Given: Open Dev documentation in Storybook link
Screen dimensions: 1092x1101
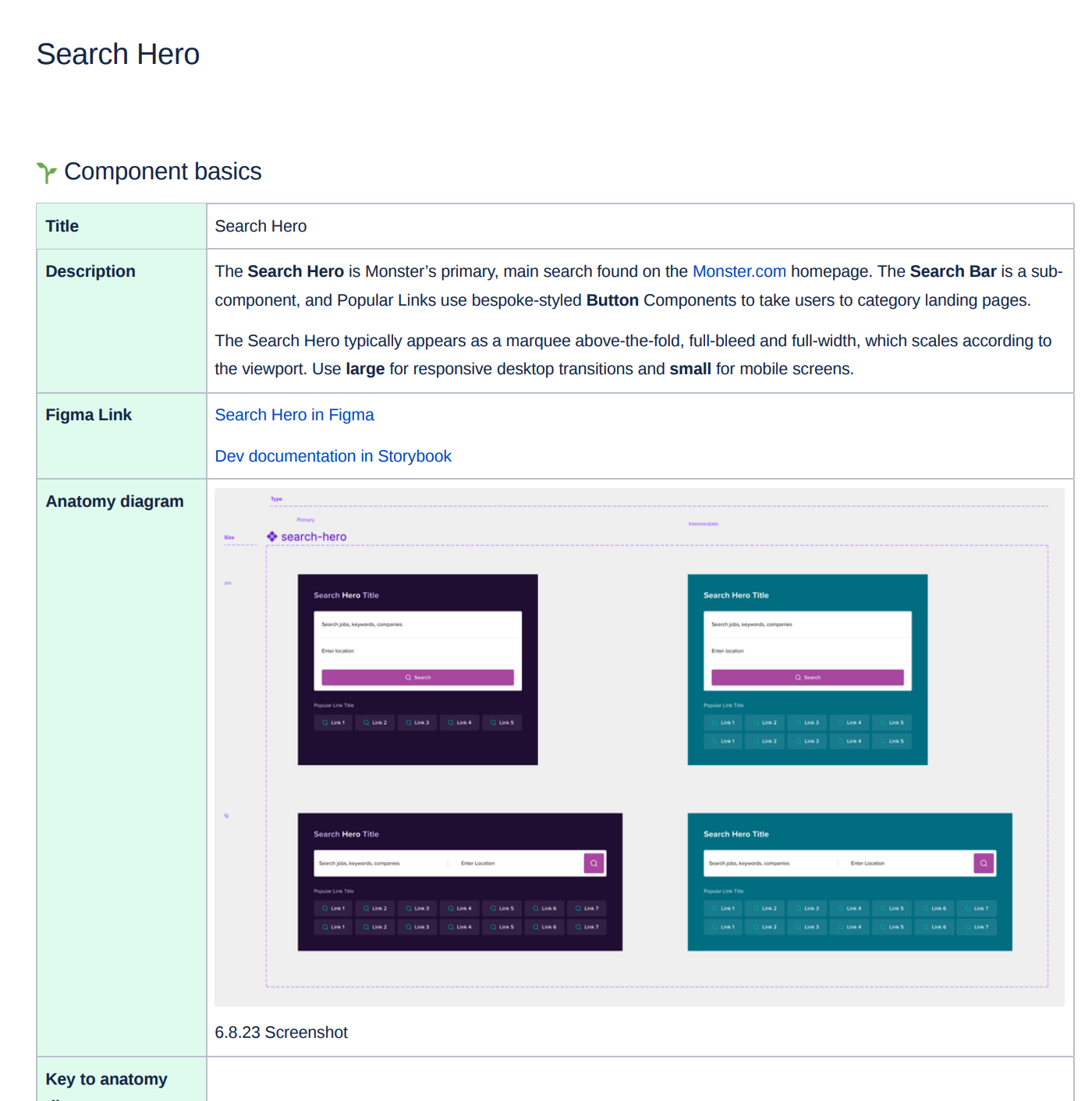Looking at the screenshot, I should [x=333, y=456].
